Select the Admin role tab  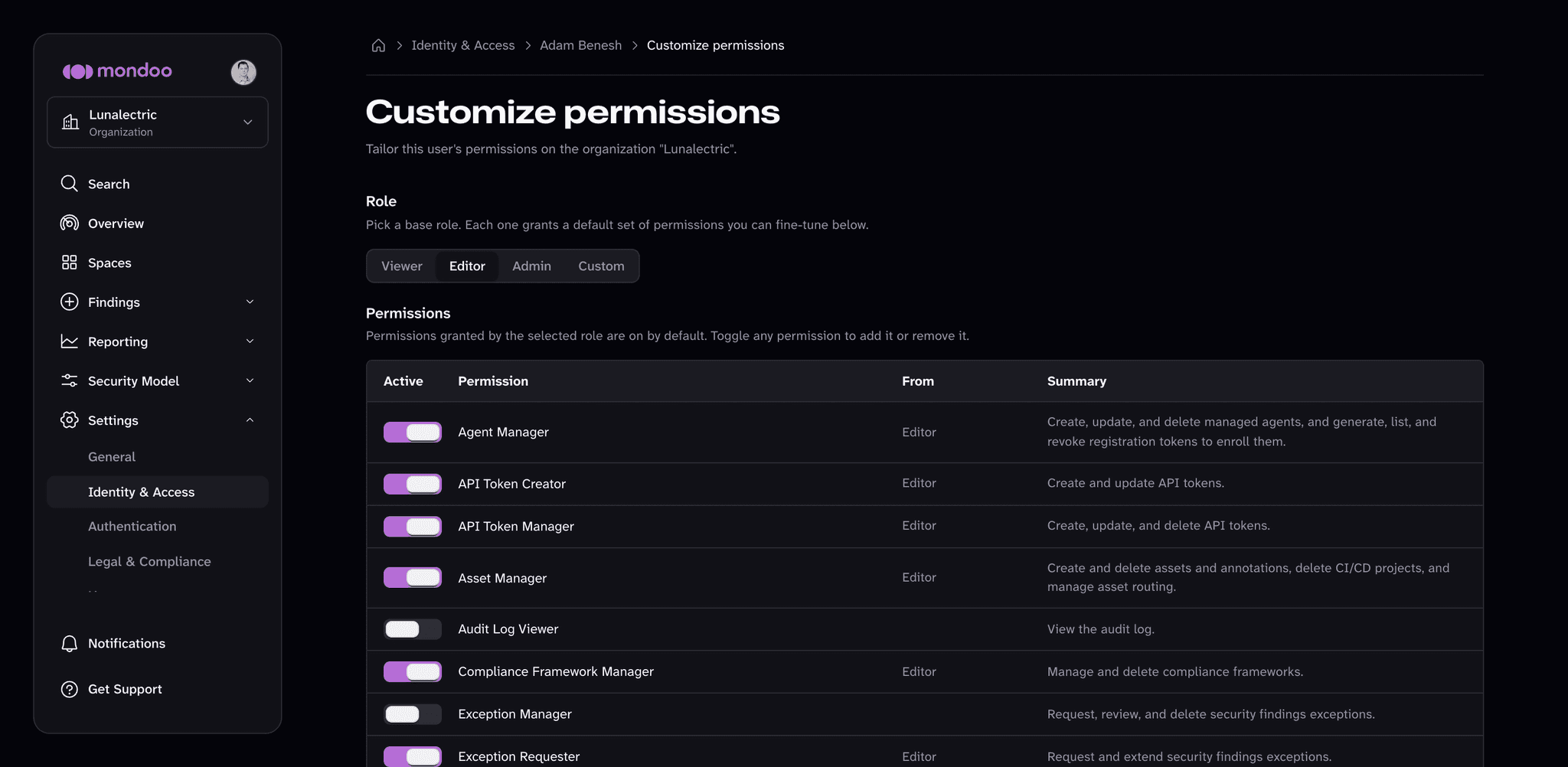tap(531, 266)
